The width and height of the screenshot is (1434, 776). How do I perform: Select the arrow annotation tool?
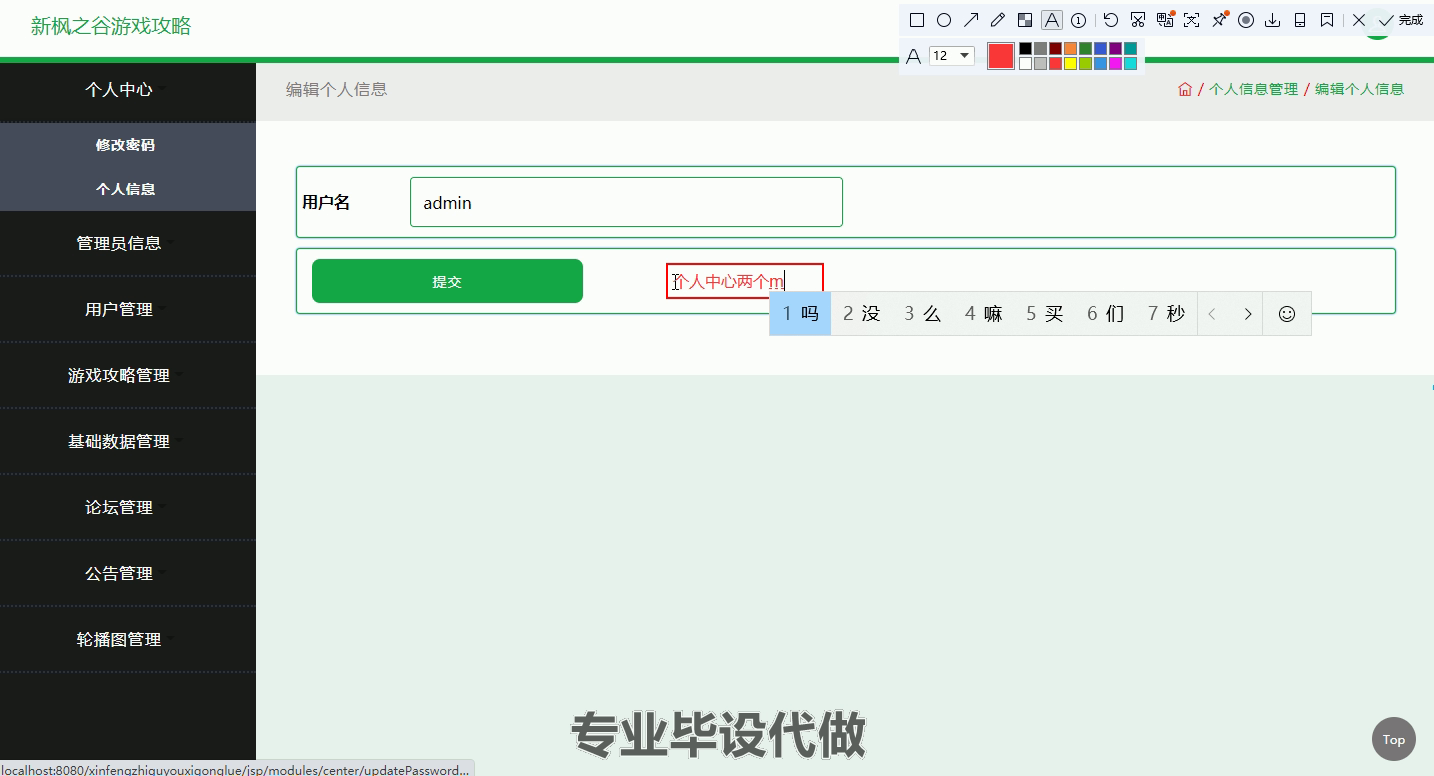click(x=970, y=20)
